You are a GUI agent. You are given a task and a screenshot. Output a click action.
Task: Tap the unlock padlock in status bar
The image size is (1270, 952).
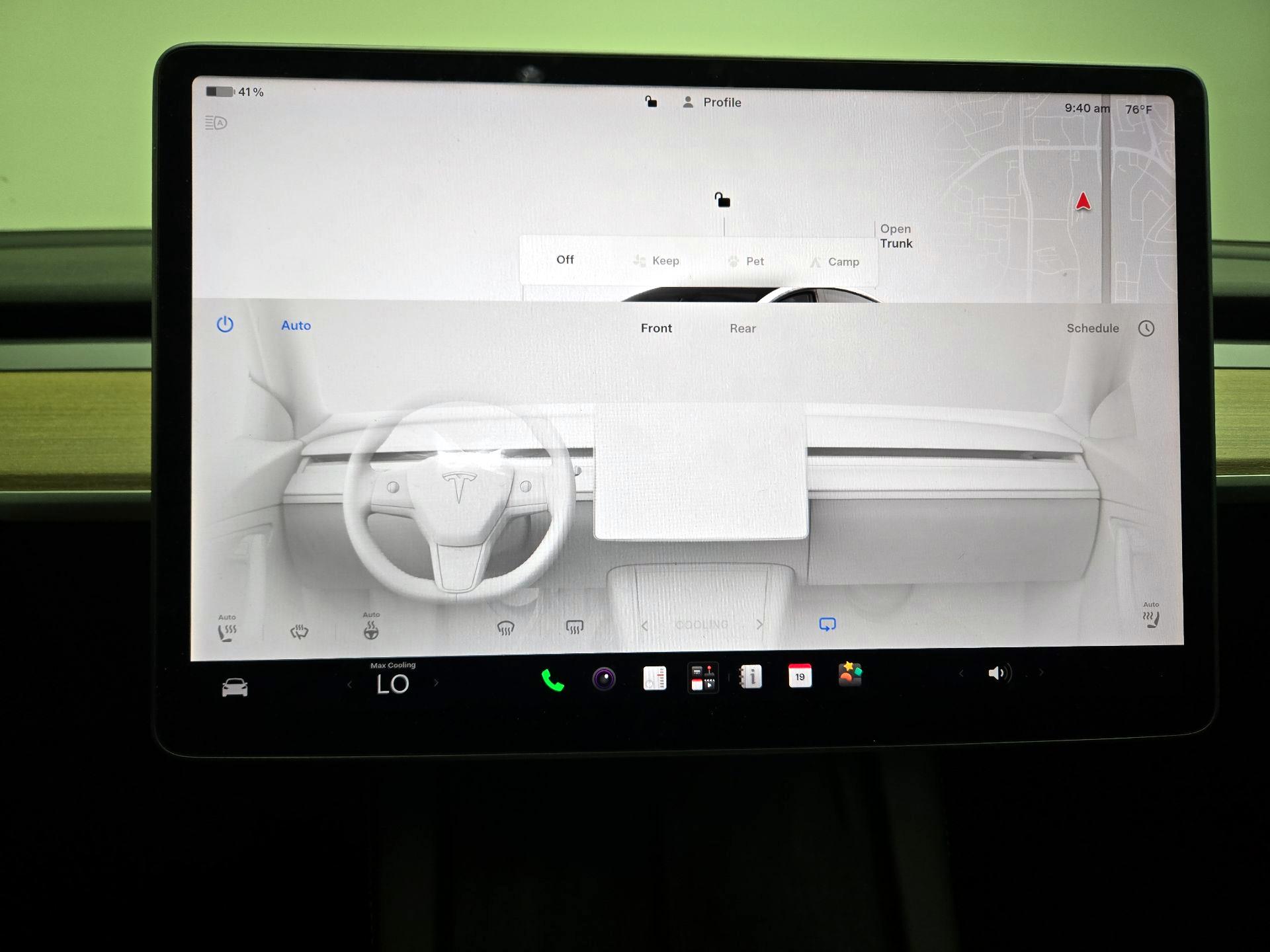tap(652, 101)
